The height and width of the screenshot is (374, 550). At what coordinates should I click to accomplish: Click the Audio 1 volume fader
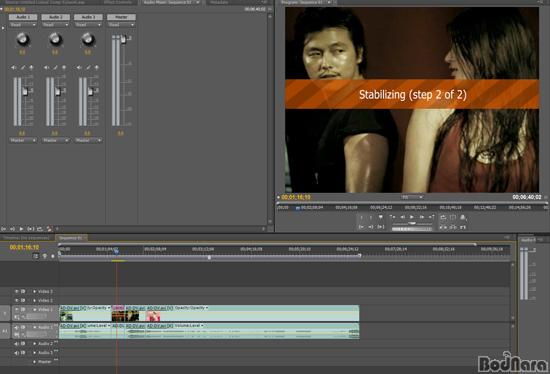(x=25, y=91)
